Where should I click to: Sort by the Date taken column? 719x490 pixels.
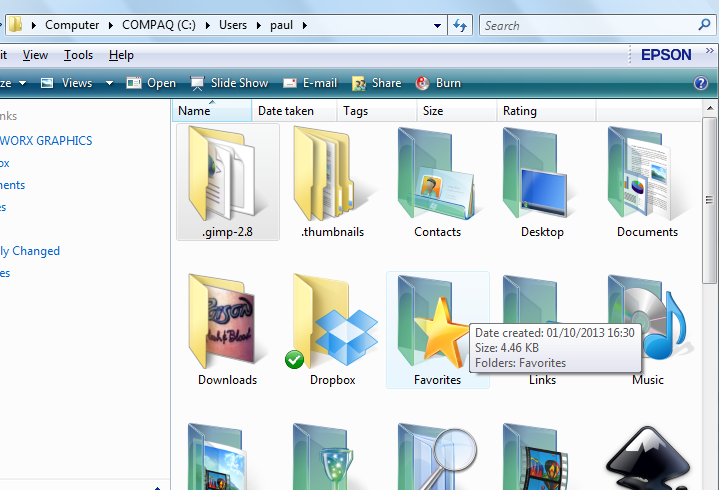pos(294,111)
